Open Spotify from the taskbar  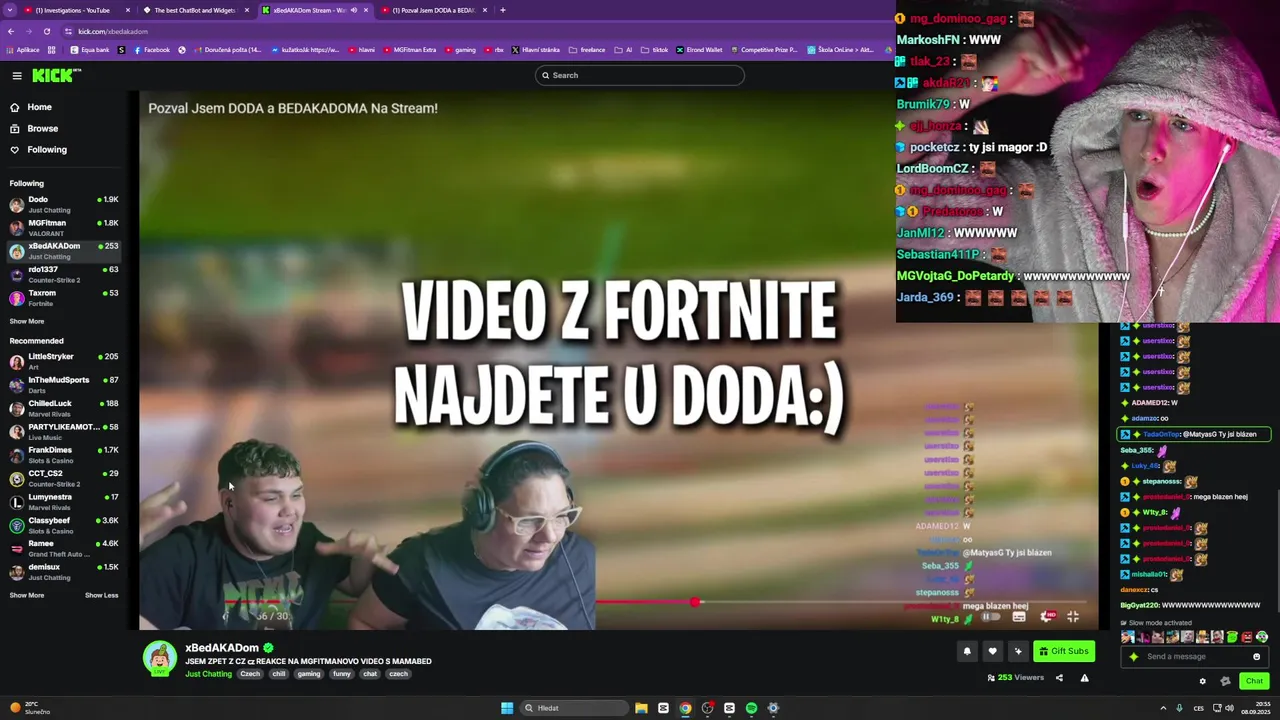751,708
